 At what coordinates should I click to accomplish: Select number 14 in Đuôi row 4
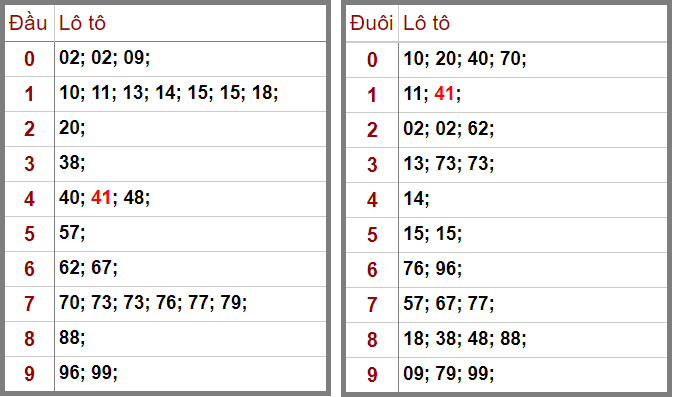pyautogui.click(x=414, y=198)
